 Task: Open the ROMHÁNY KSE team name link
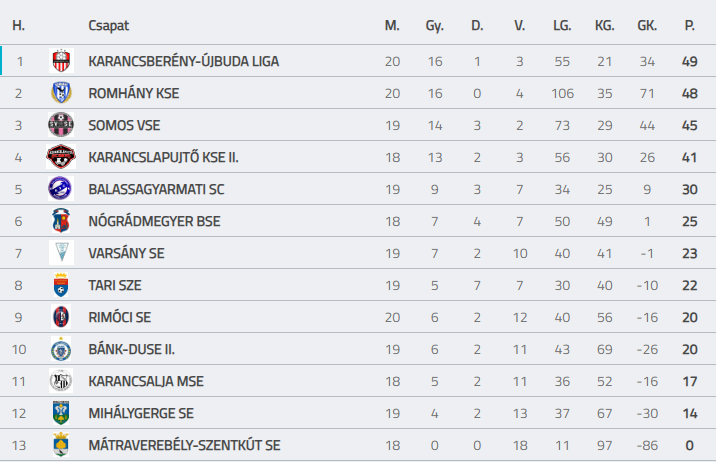(x=134, y=93)
